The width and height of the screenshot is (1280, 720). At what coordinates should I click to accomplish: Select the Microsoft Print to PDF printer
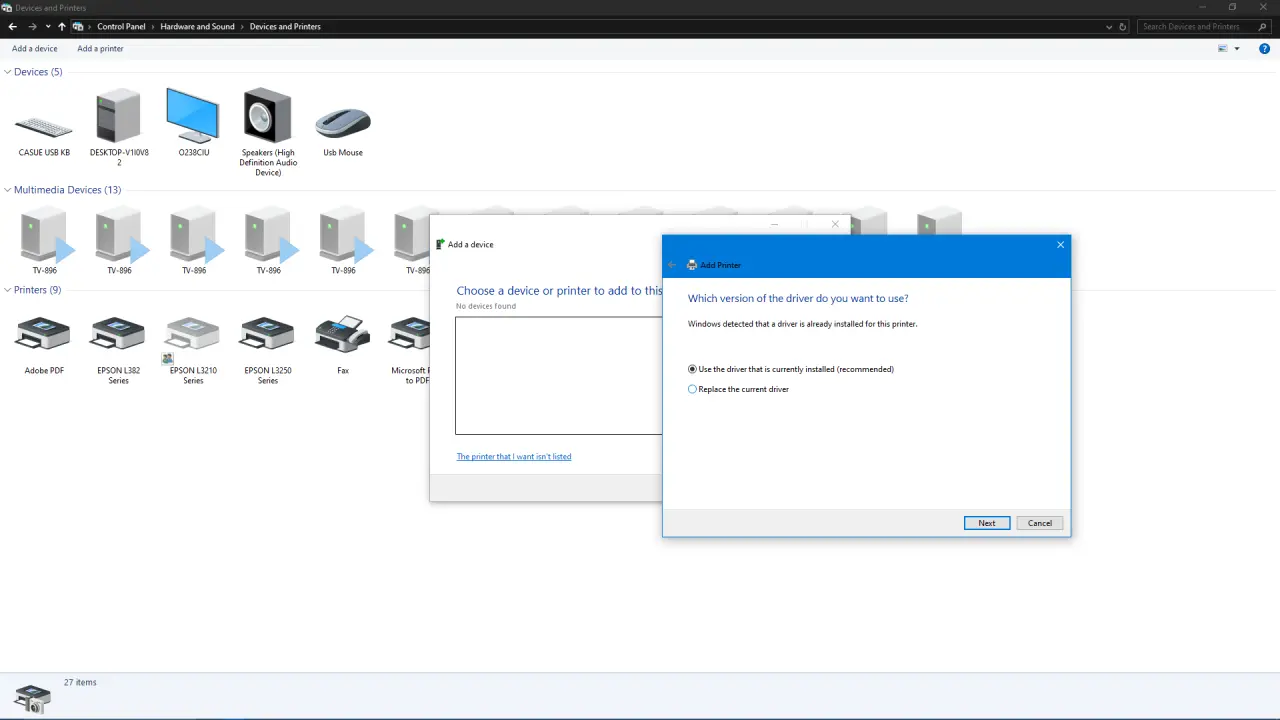click(410, 350)
